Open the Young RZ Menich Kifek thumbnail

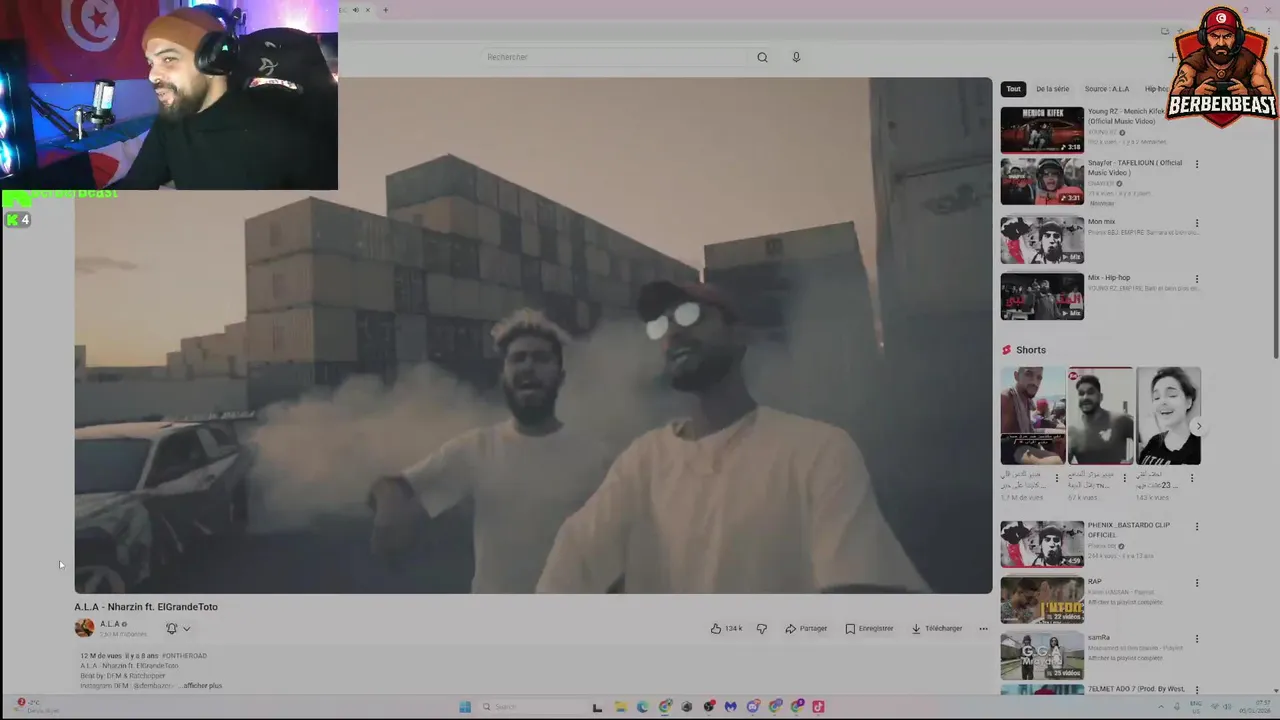(x=1042, y=129)
